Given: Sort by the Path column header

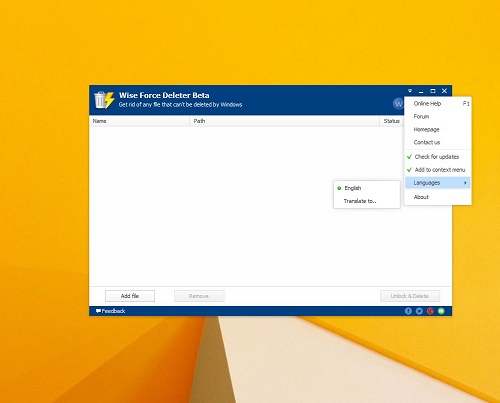Looking at the screenshot, I should [285, 121].
